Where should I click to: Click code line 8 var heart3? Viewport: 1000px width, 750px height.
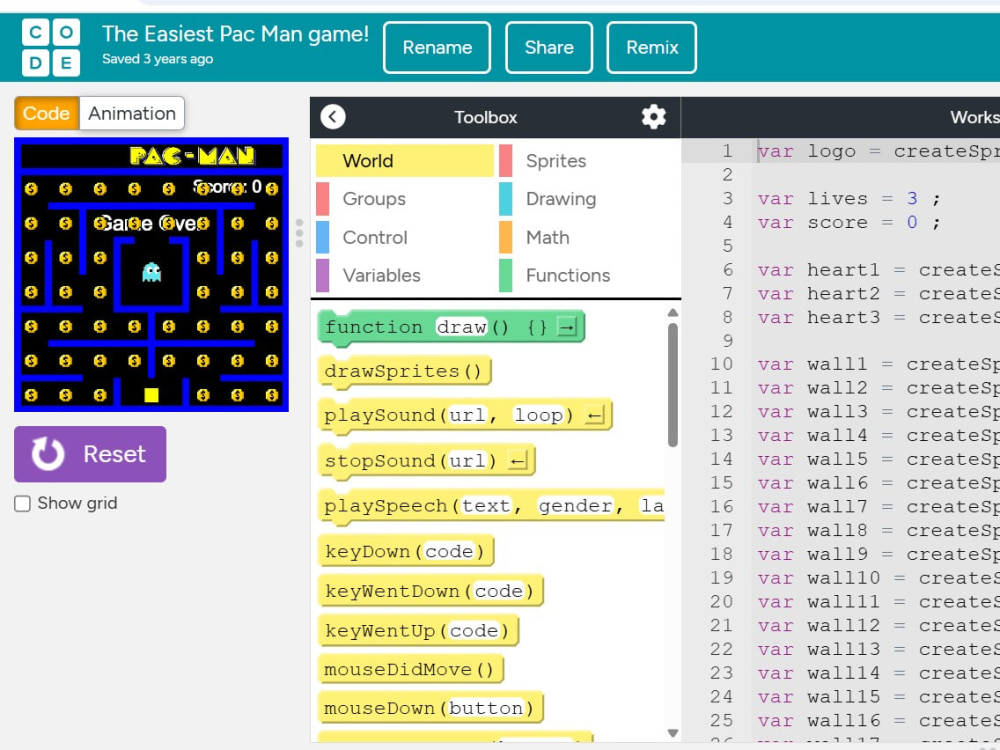pos(878,318)
